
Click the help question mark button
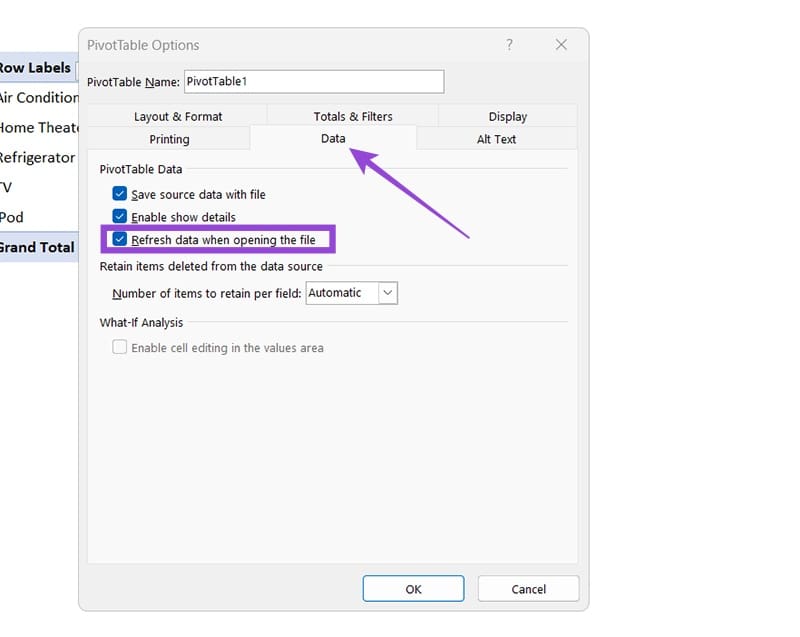pyautogui.click(x=509, y=45)
